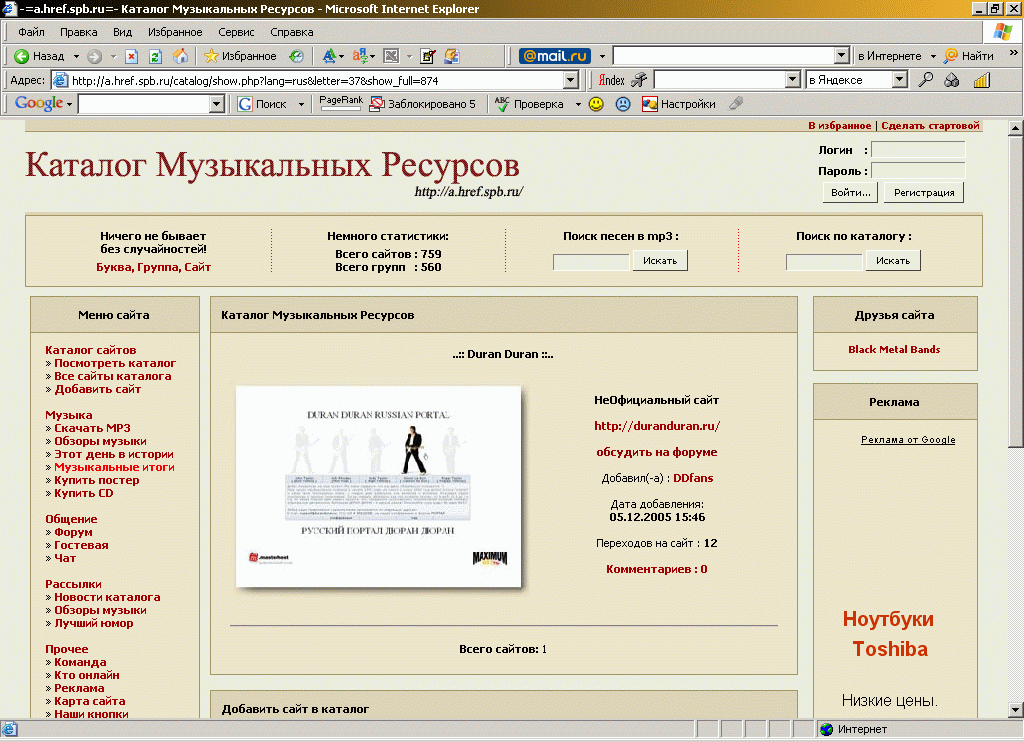Click the Mail.ru logo button
This screenshot has height=742, width=1024.
554,56
